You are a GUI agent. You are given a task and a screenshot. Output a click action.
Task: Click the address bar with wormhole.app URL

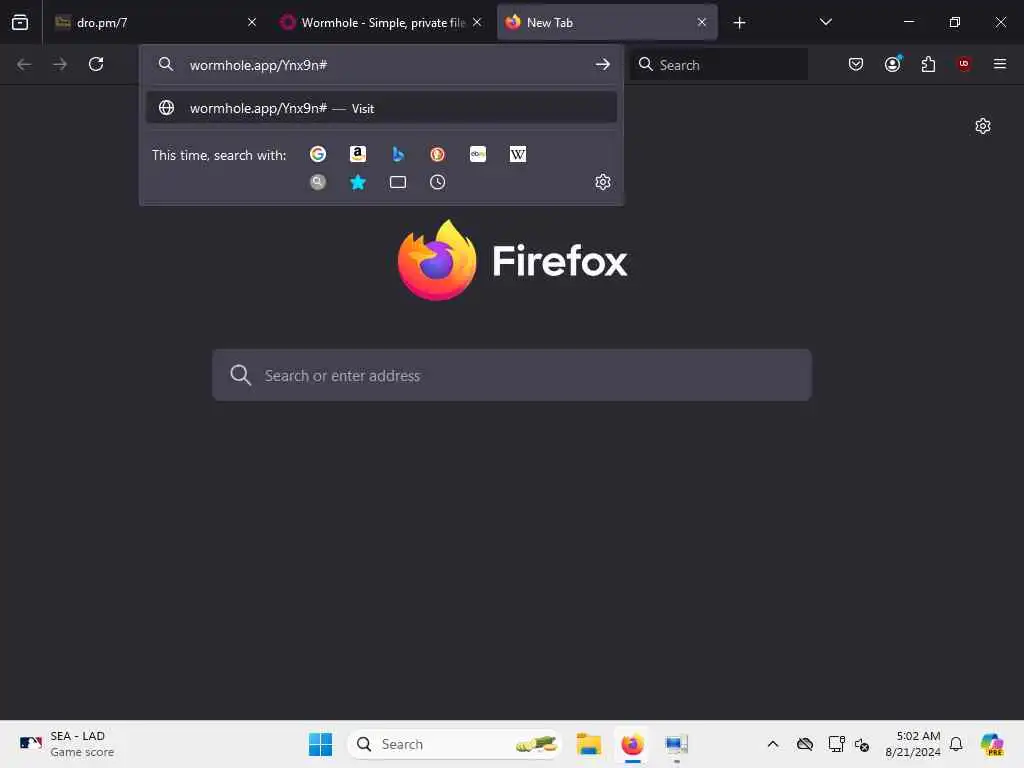[382, 65]
